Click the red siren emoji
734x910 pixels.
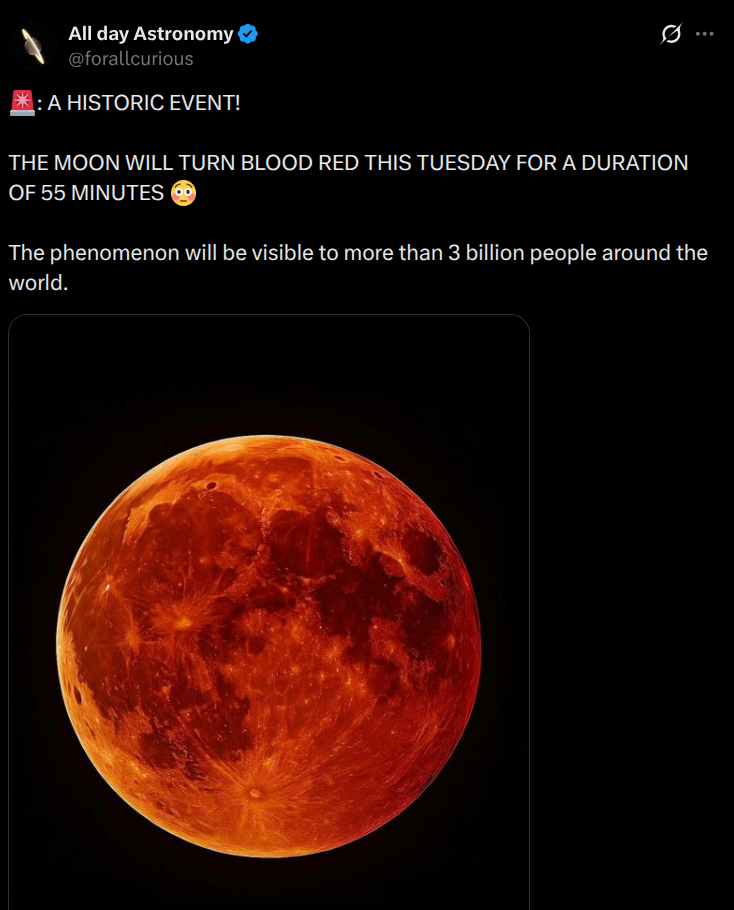click(x=22, y=102)
